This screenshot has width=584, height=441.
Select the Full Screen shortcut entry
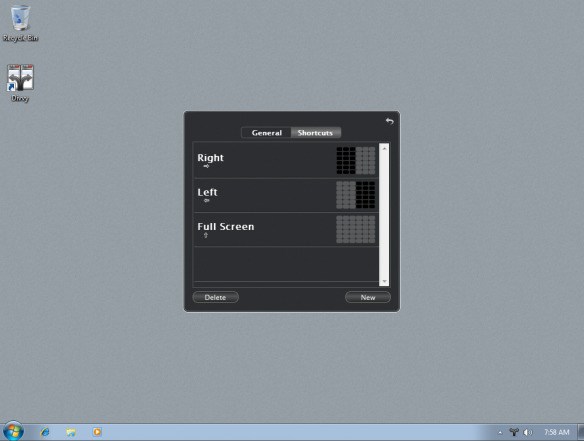pos(286,229)
